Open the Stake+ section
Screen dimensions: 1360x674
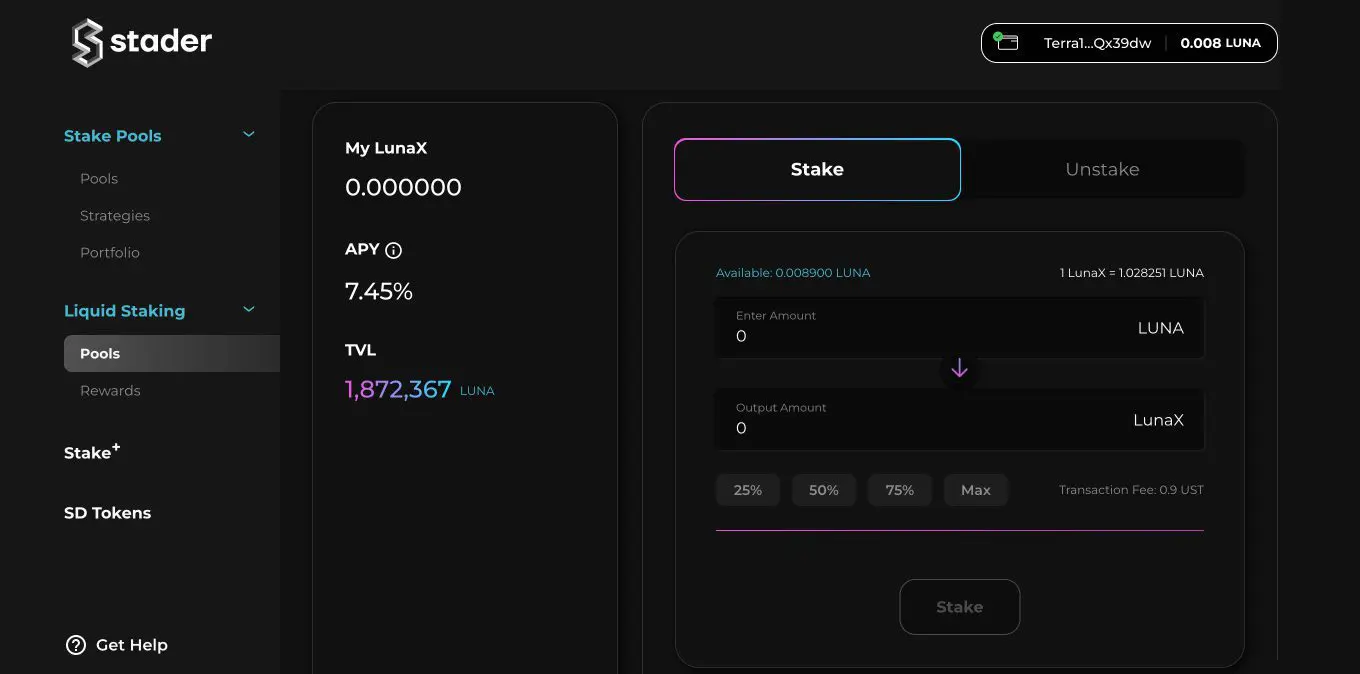(92, 452)
